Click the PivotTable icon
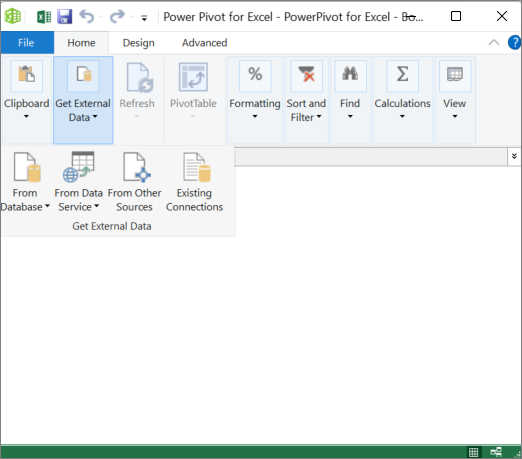This screenshot has height=459, width=522. point(193,77)
